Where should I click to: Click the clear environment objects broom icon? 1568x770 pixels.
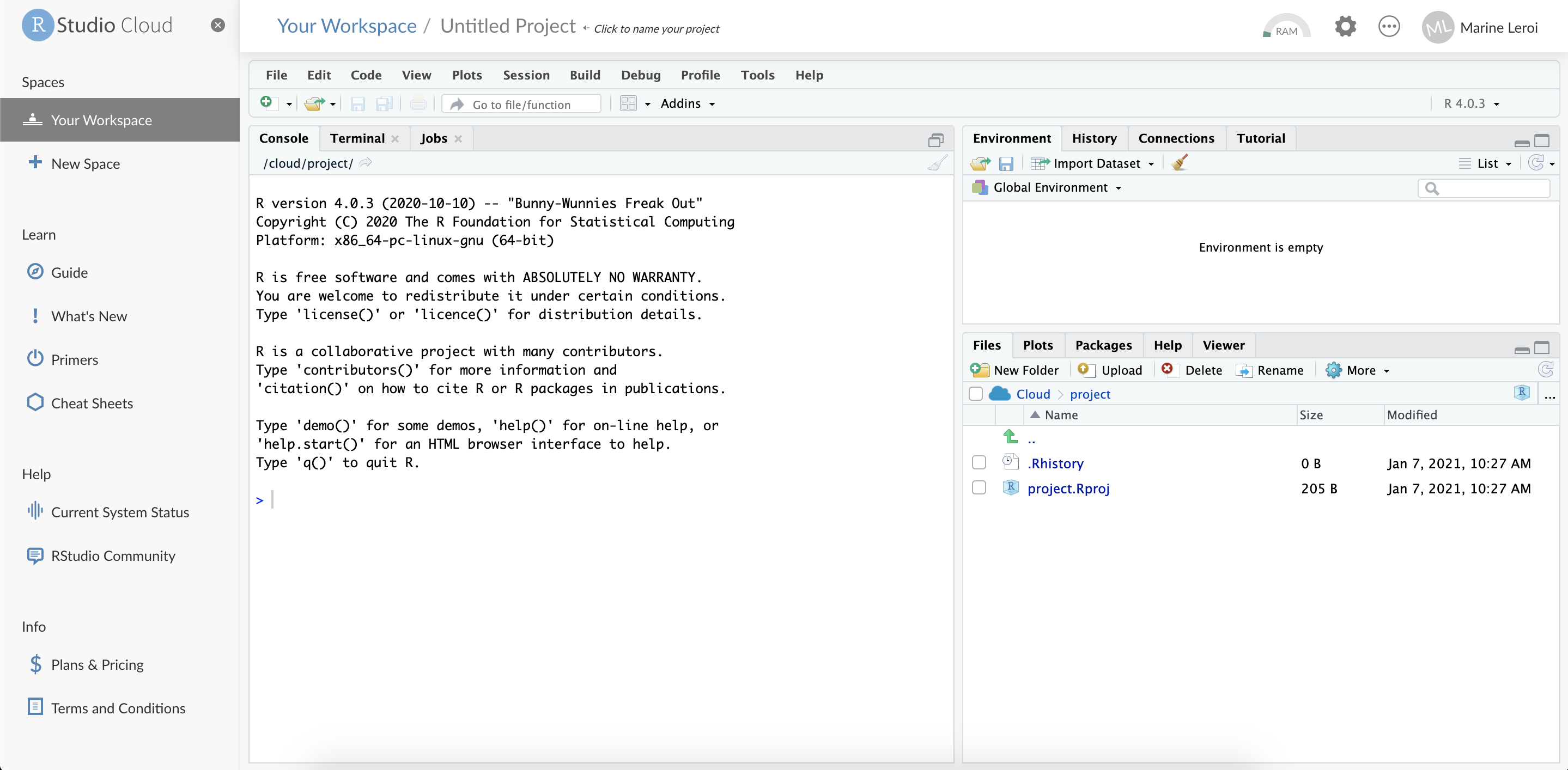1179,162
